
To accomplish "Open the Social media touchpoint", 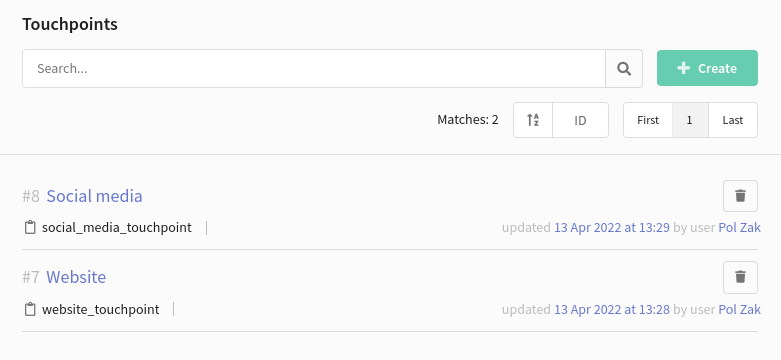I will (x=95, y=196).
